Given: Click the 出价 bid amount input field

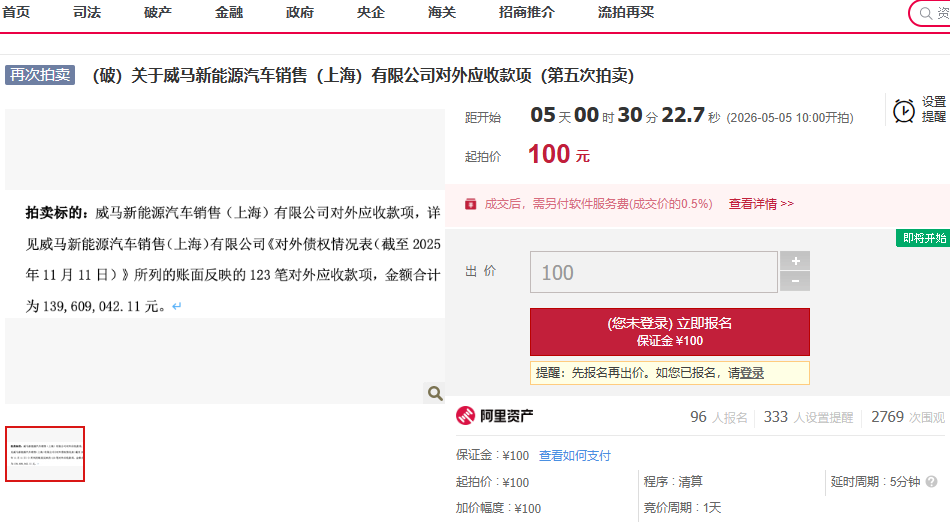Looking at the screenshot, I should [653, 272].
